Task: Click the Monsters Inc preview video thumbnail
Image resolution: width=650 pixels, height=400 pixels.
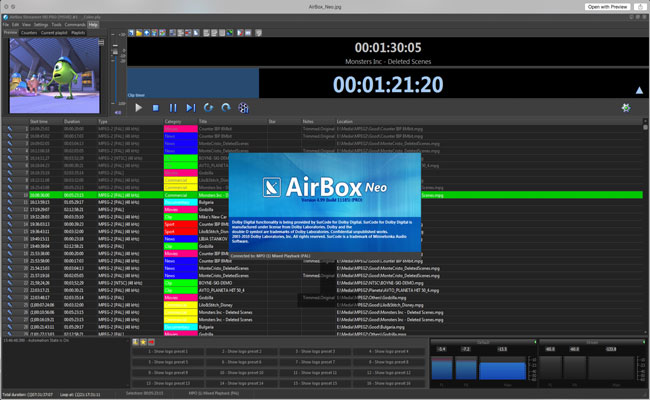Action: [x=54, y=75]
